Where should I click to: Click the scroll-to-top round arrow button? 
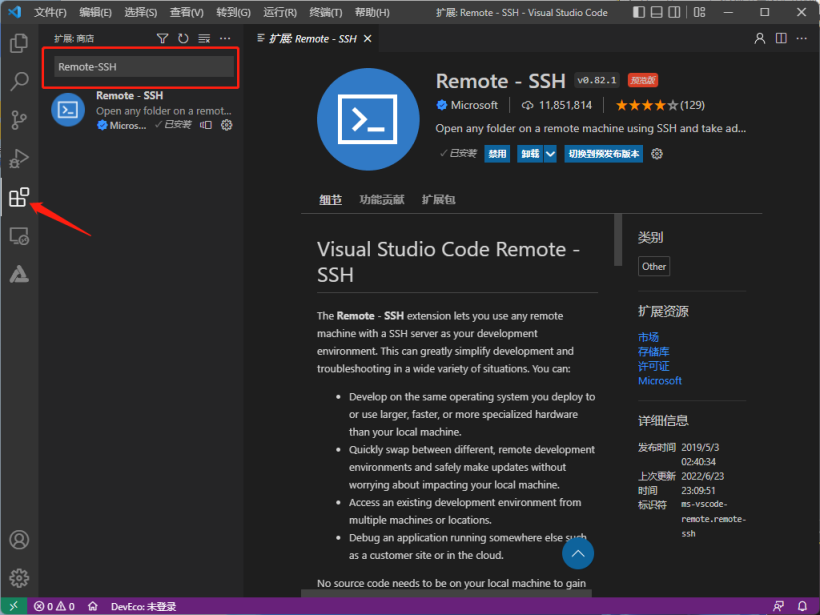click(x=577, y=553)
